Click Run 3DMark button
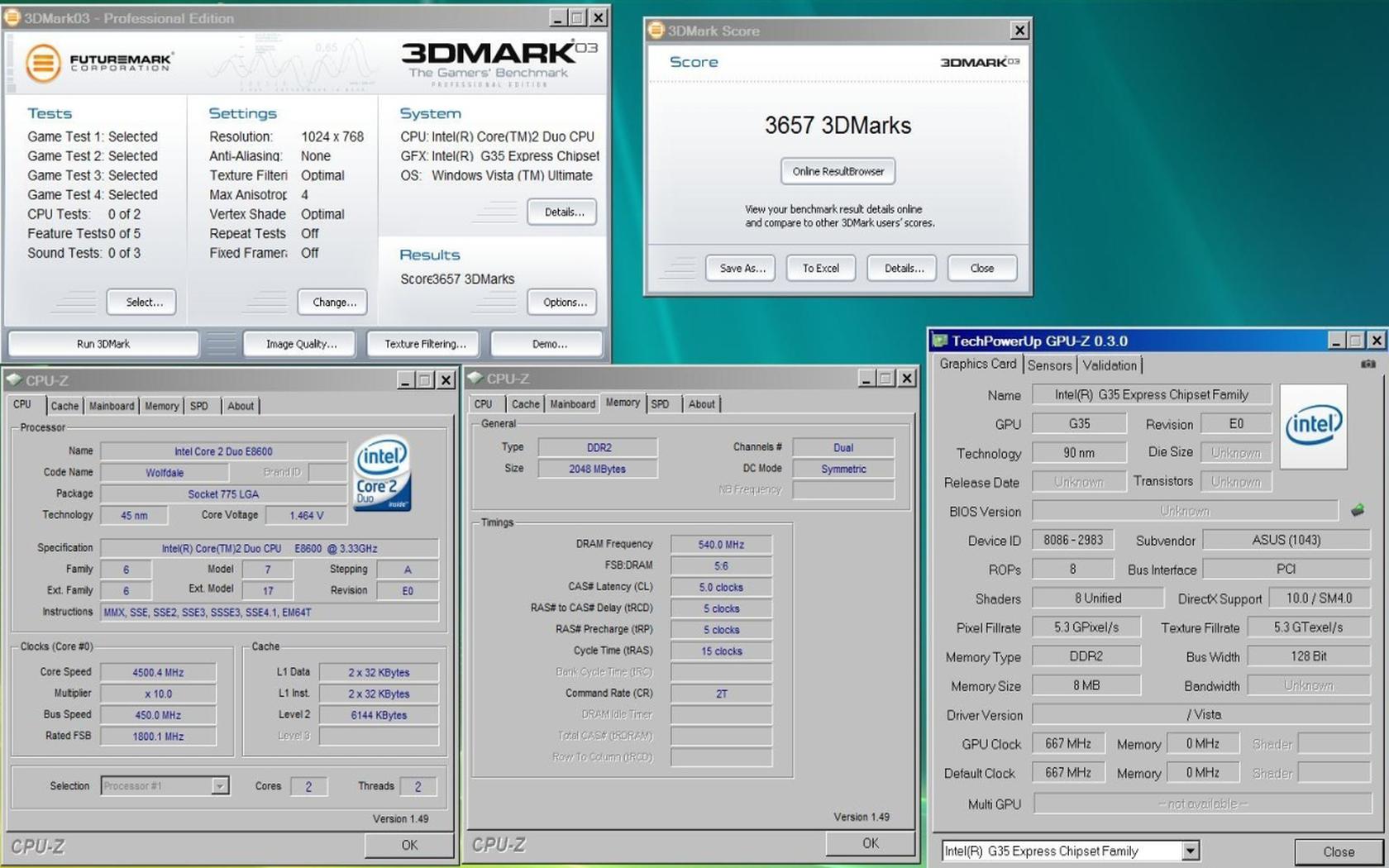 click(103, 344)
